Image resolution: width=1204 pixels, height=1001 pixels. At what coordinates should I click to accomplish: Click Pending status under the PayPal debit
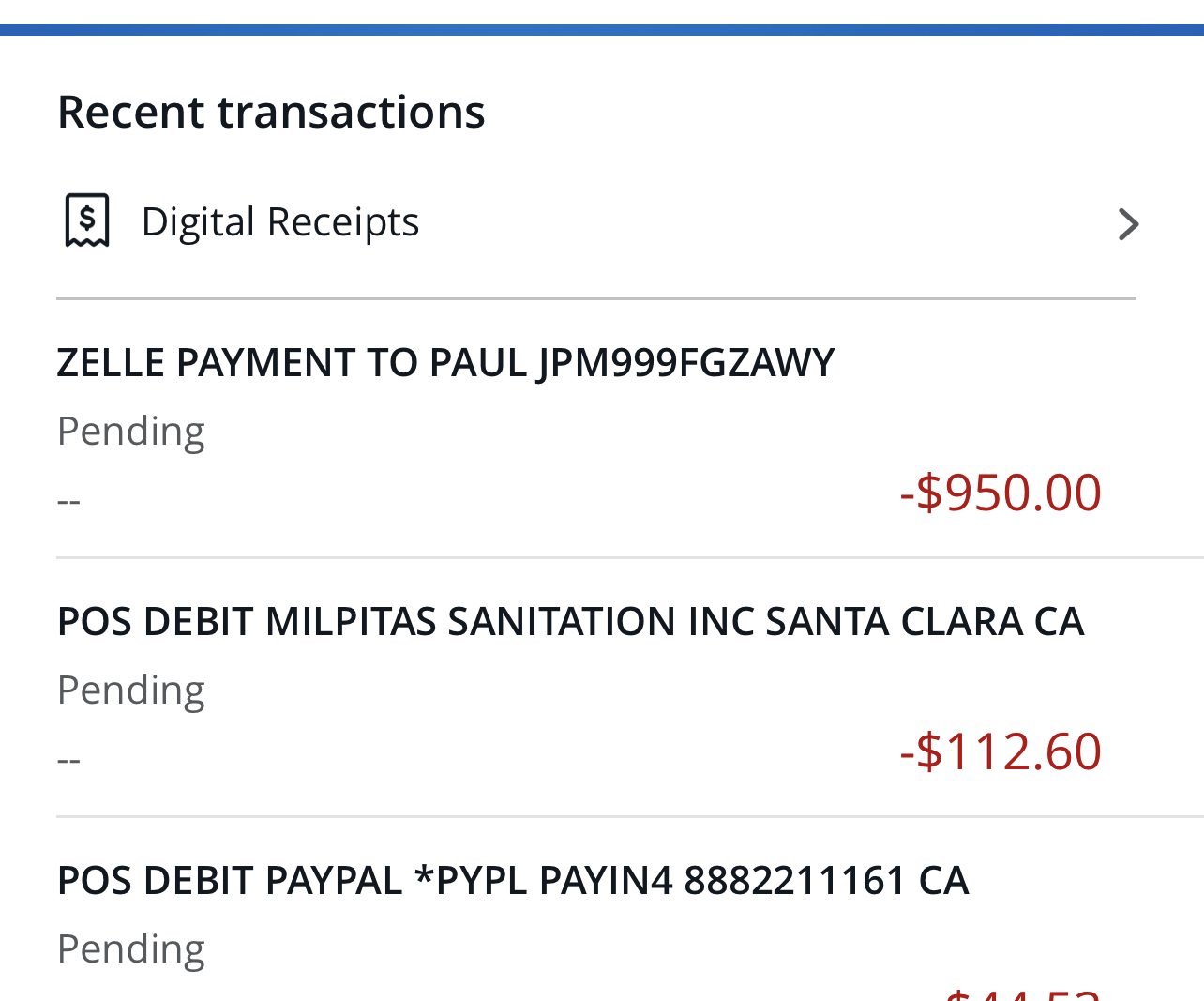point(131,949)
